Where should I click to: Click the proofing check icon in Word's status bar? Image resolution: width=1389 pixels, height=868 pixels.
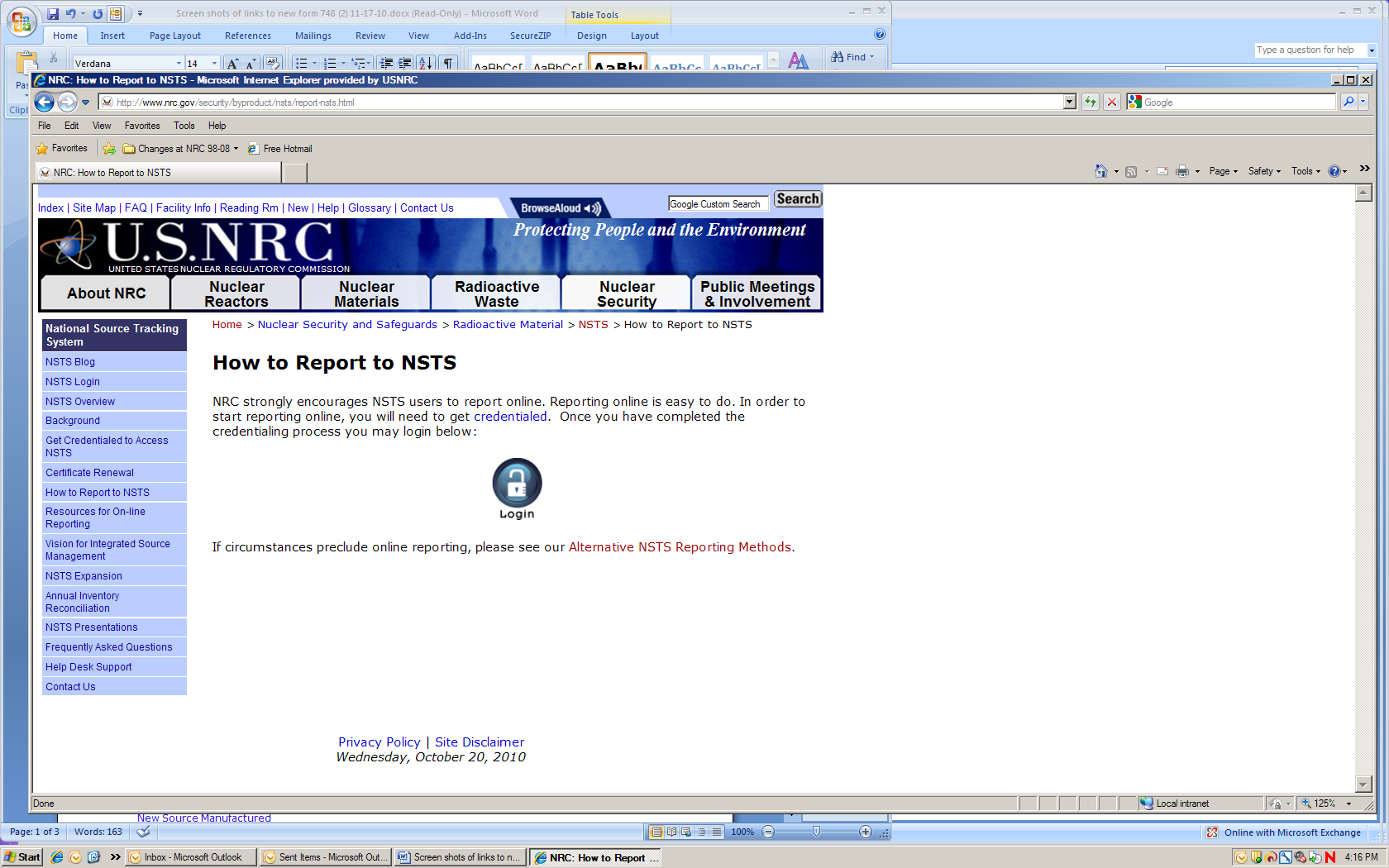tap(143, 832)
